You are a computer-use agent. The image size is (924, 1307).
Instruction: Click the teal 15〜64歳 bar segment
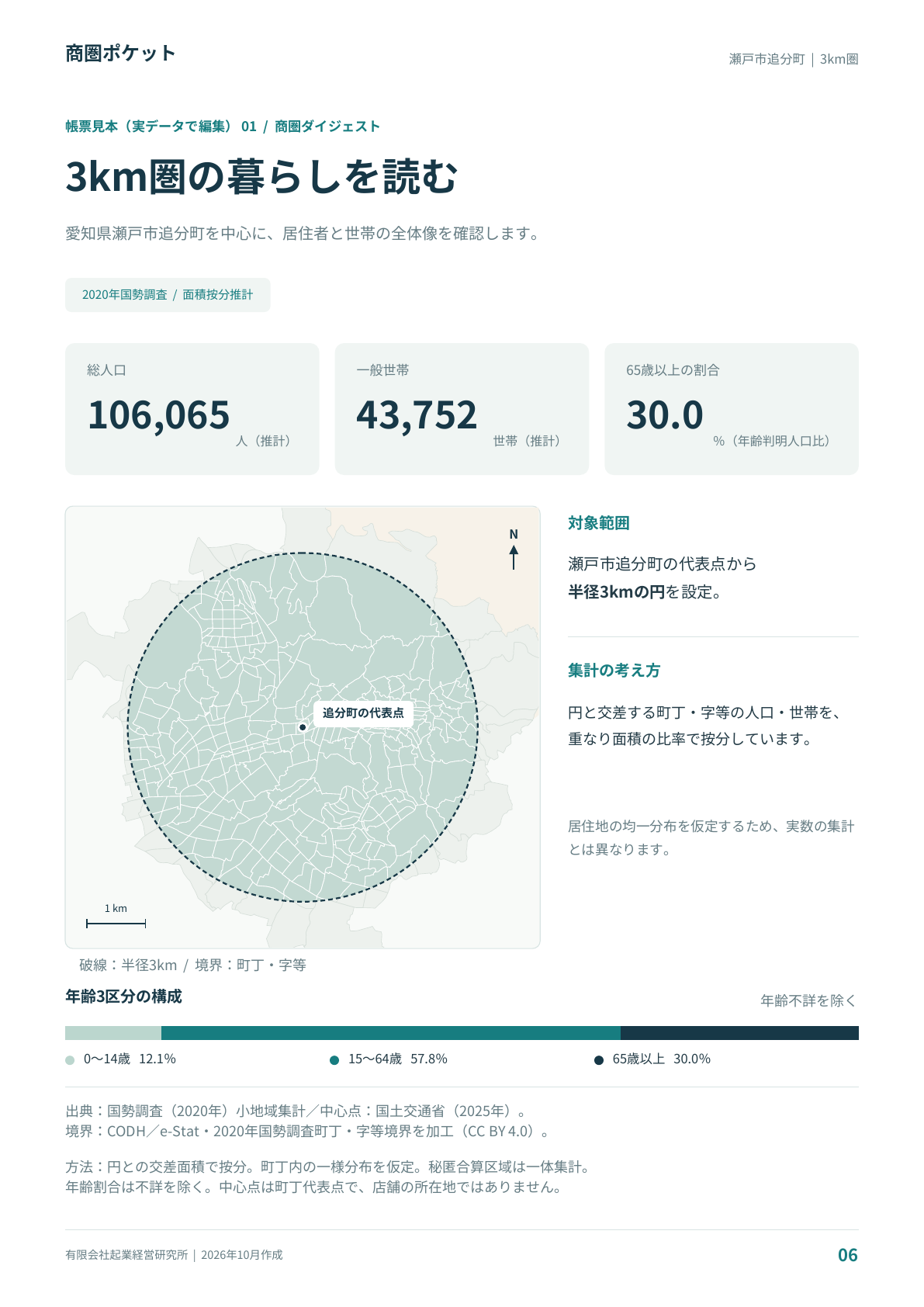click(x=391, y=1033)
